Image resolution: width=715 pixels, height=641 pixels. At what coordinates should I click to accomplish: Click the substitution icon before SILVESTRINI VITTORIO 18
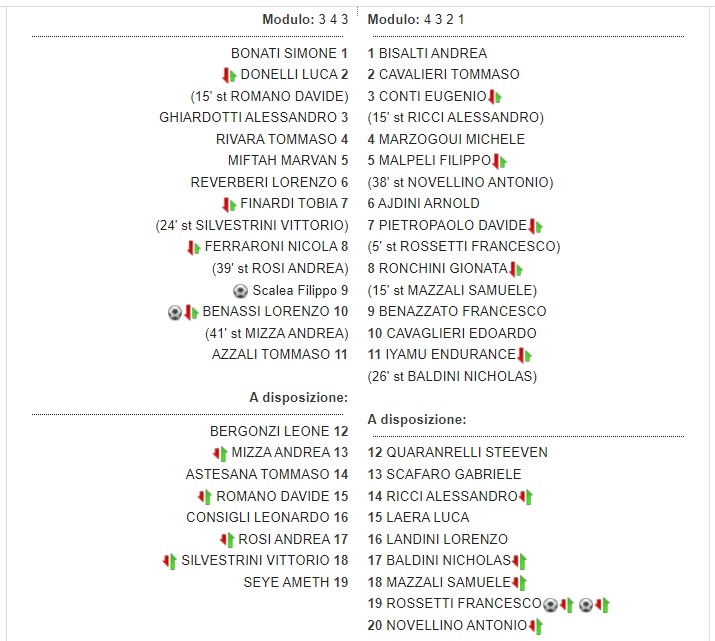tap(170, 561)
